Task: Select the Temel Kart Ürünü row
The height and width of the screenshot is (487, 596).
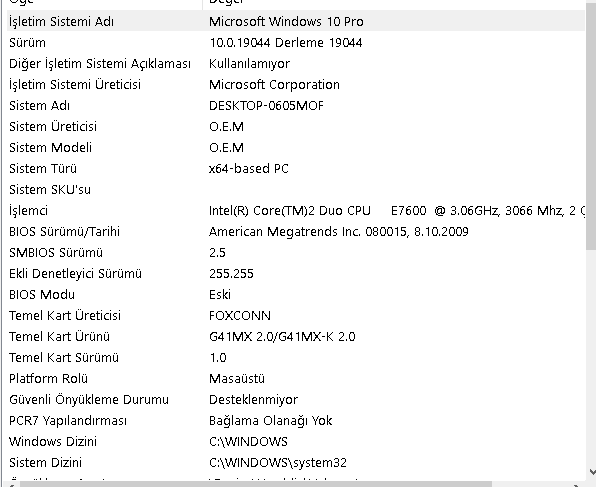Action: pyautogui.click(x=296, y=336)
